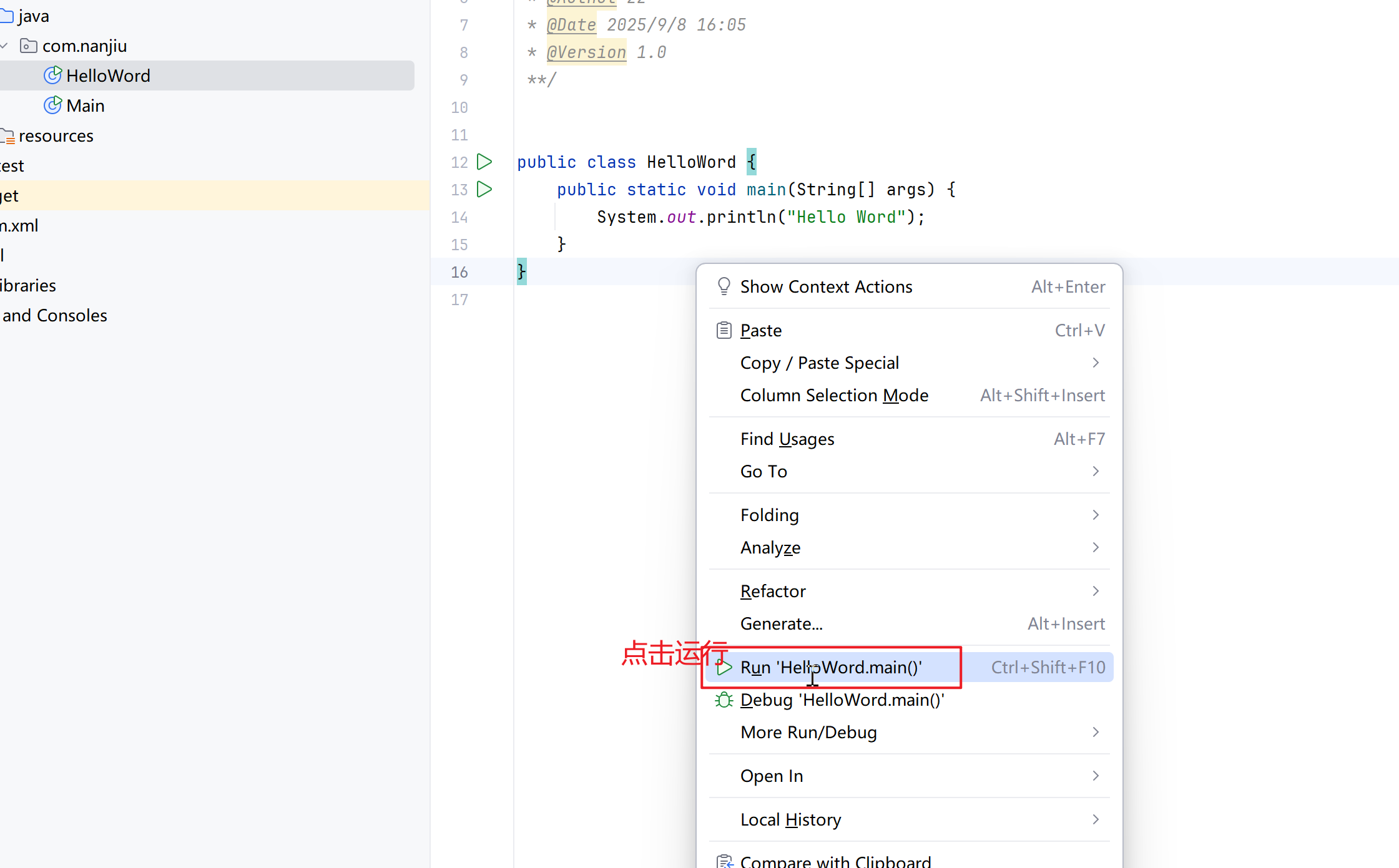Click Generate... menu option
This screenshot has width=1399, height=868.
tap(782, 623)
